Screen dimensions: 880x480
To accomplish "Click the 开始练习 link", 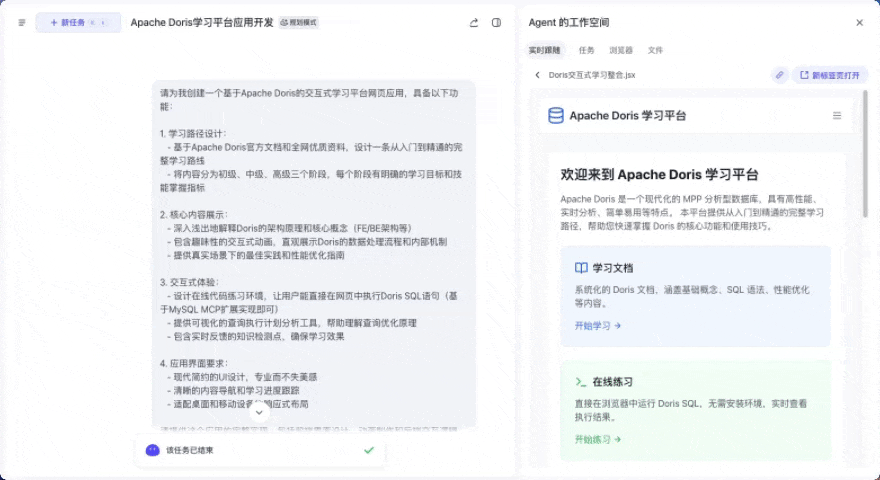I will 598,440.
